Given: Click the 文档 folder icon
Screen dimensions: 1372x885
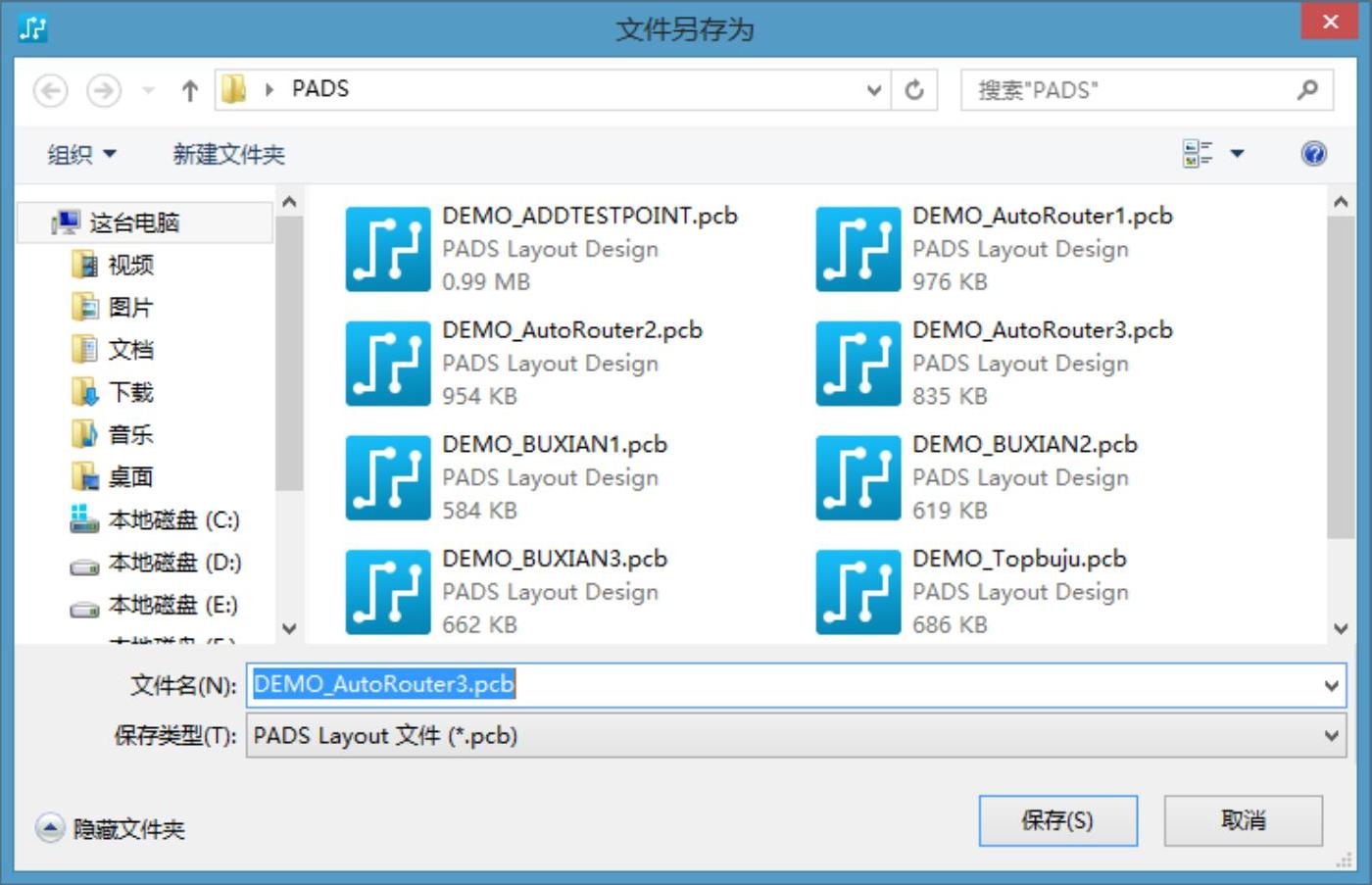Looking at the screenshot, I should (x=85, y=350).
